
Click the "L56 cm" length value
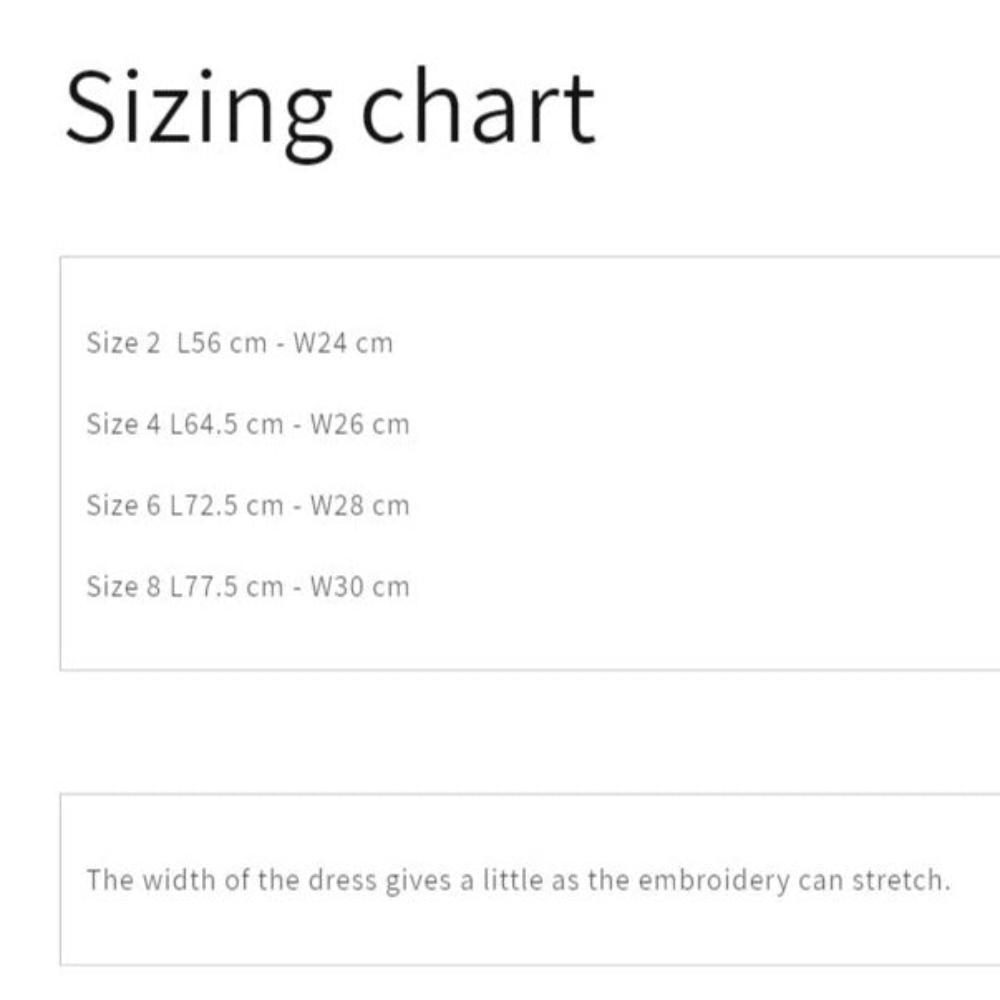pyautogui.click(x=222, y=344)
